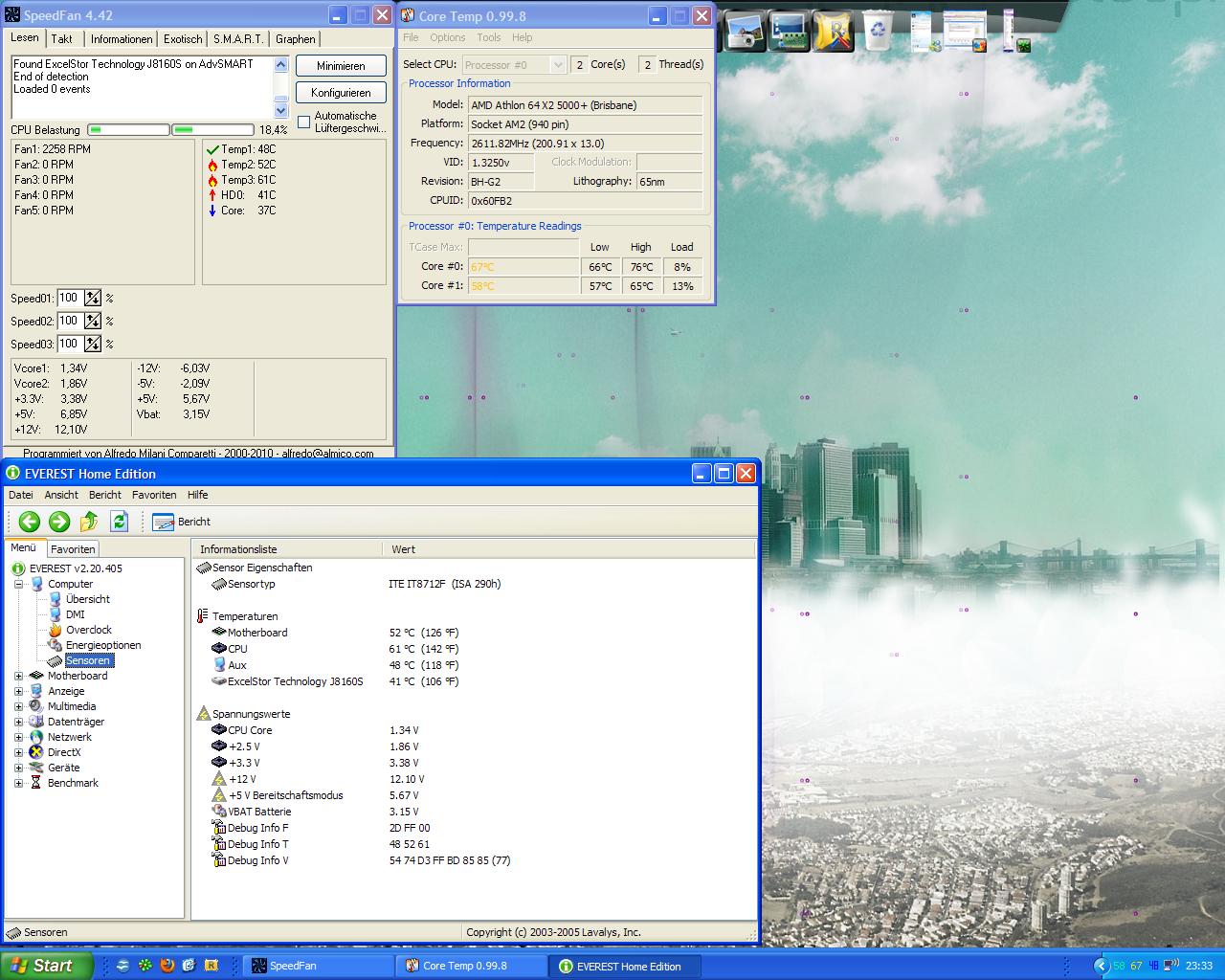Adjust the Speed02 stepper control

93,321
